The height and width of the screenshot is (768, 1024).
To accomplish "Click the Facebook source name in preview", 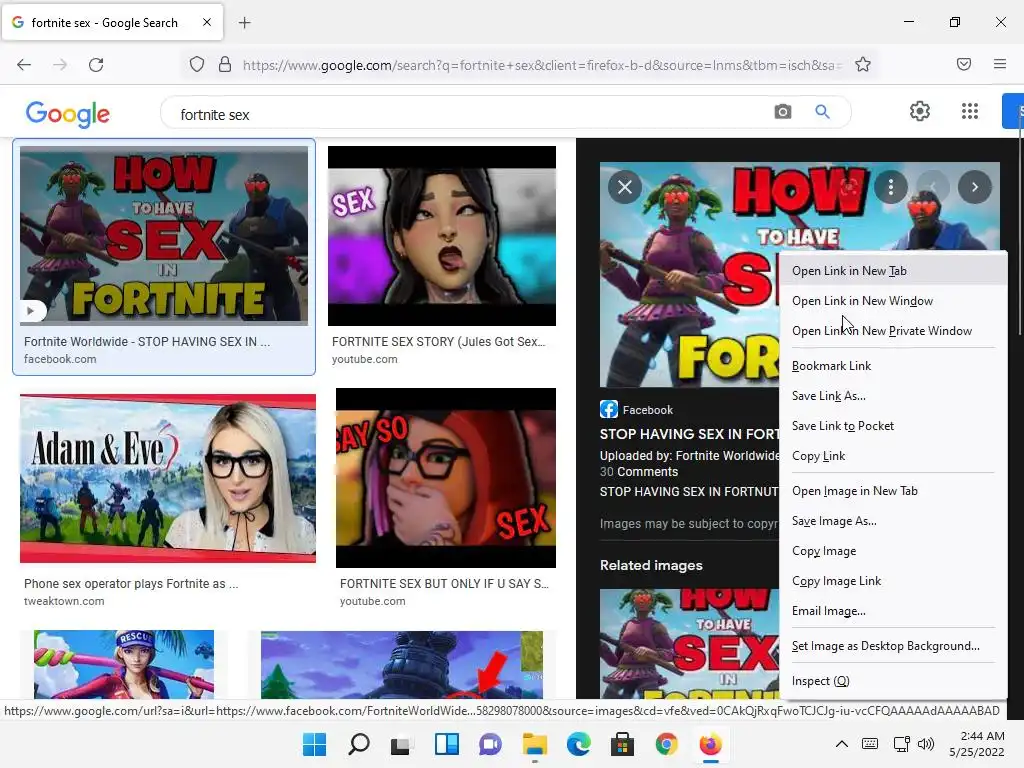I will [x=647, y=410].
